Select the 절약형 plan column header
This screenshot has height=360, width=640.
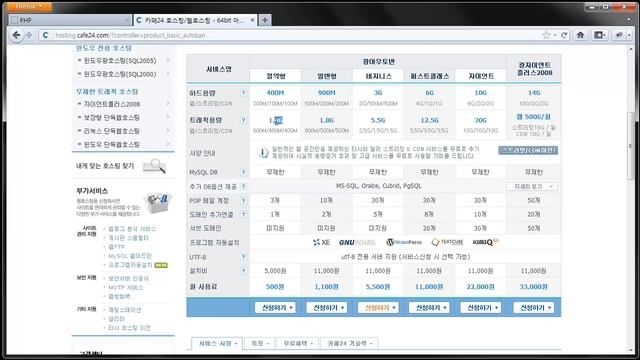276,76
